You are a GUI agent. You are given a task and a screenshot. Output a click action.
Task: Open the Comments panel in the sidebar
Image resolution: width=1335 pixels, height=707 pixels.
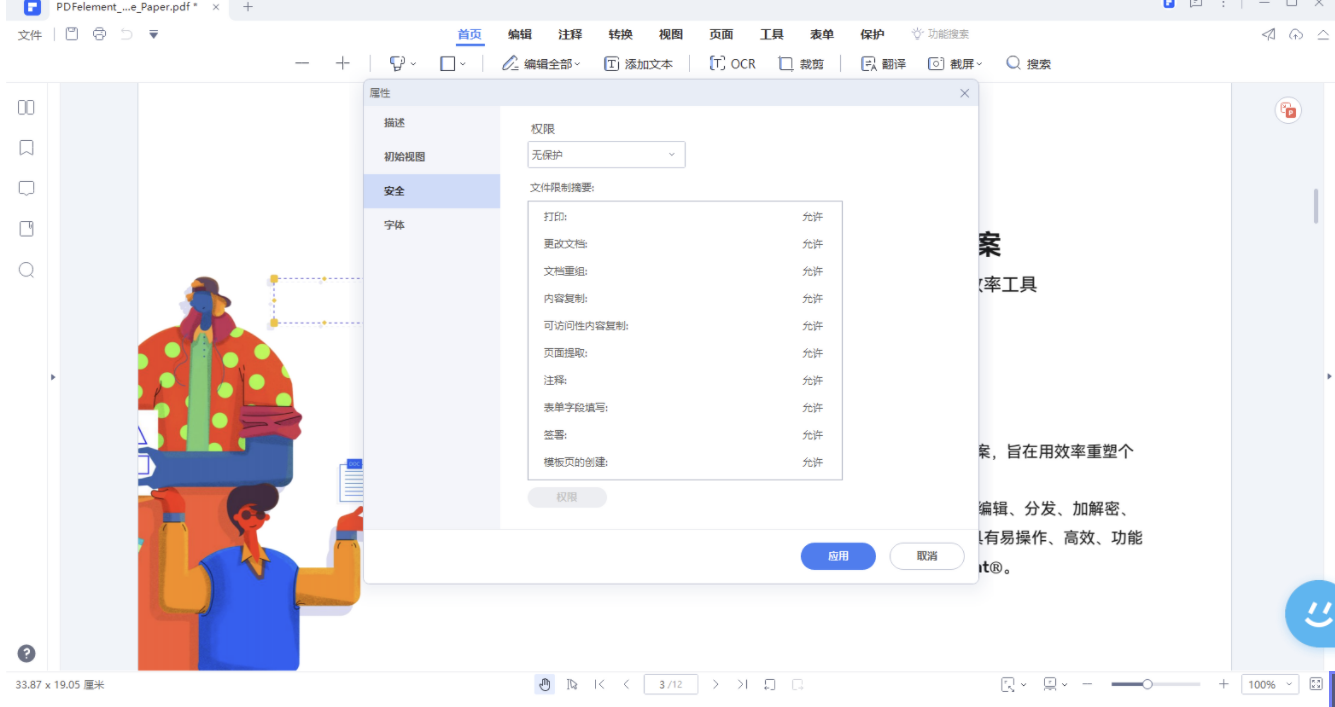(26, 187)
